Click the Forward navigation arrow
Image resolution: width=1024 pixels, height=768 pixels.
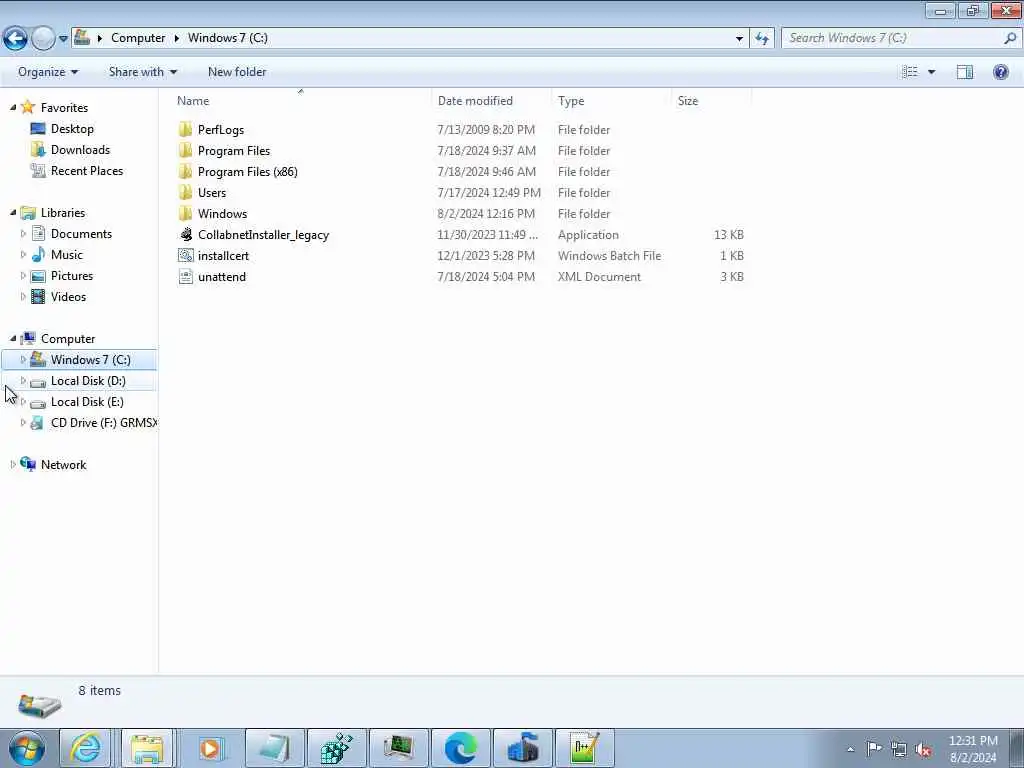pyautogui.click(x=43, y=39)
